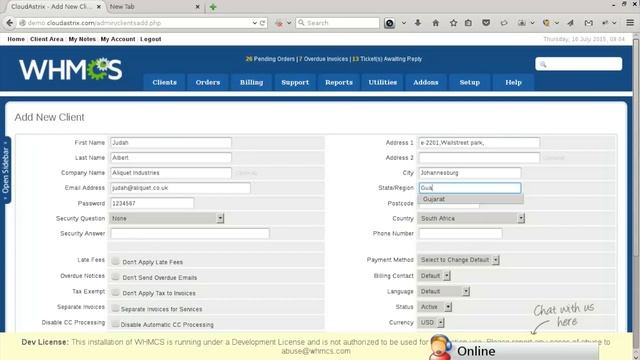Screen dimensions: 640x360
Task: Open the Language dropdown
Action: [x=444, y=291]
